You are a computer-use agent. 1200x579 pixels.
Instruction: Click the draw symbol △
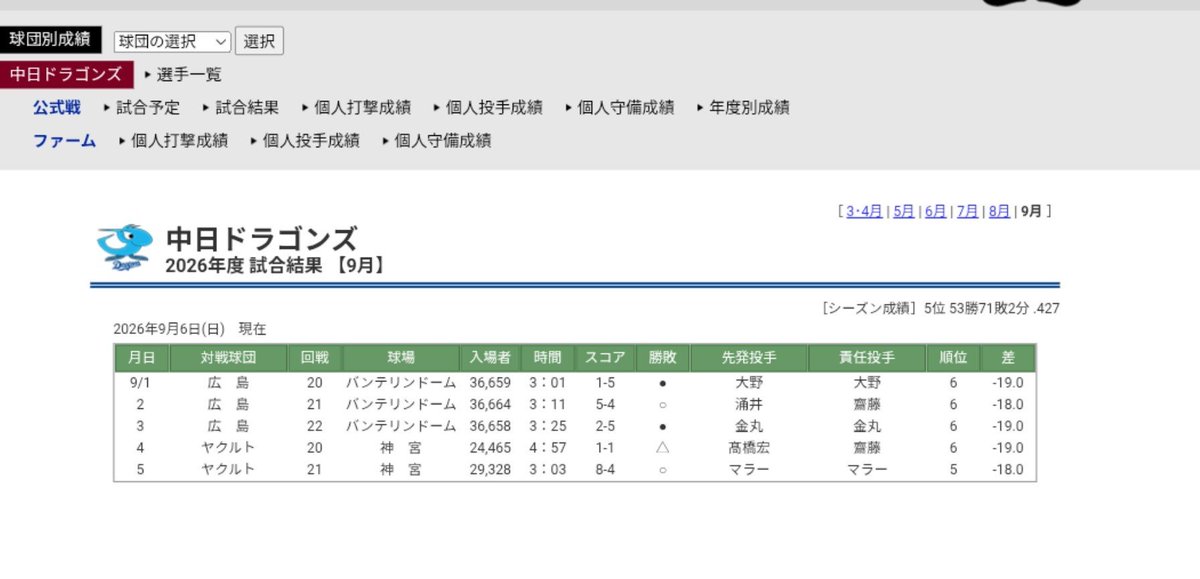coord(662,448)
